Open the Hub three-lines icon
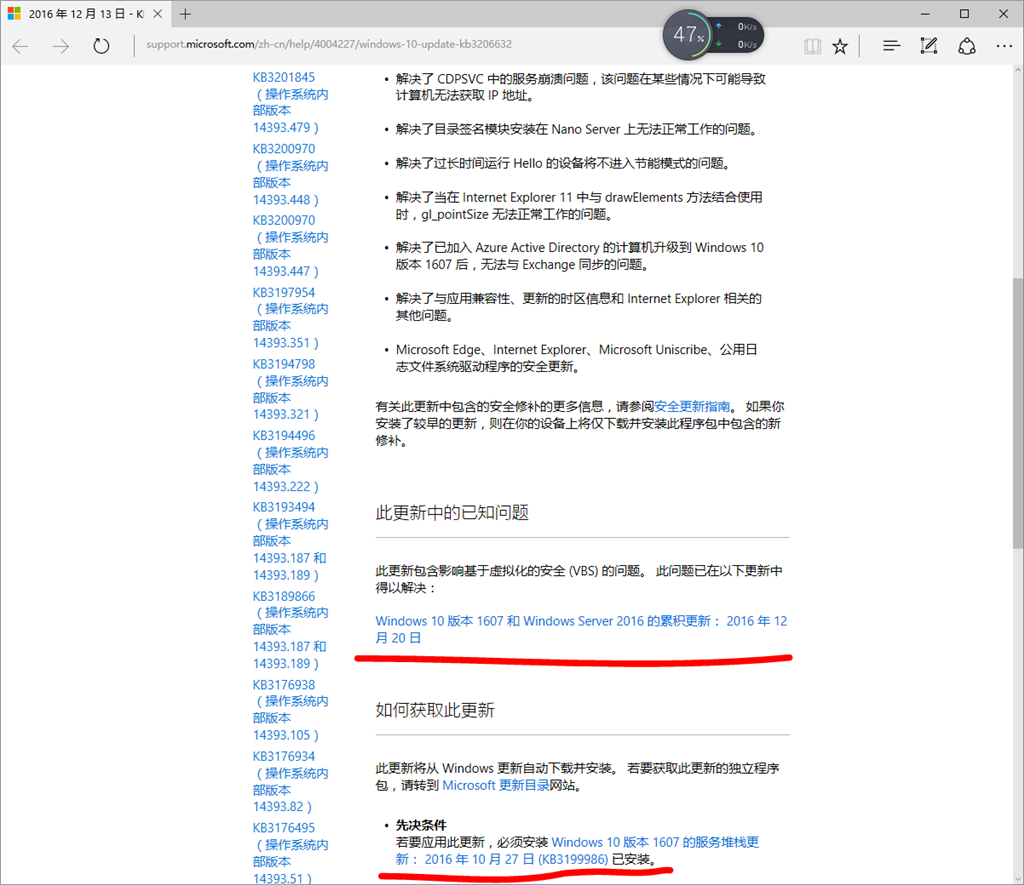 (891, 46)
